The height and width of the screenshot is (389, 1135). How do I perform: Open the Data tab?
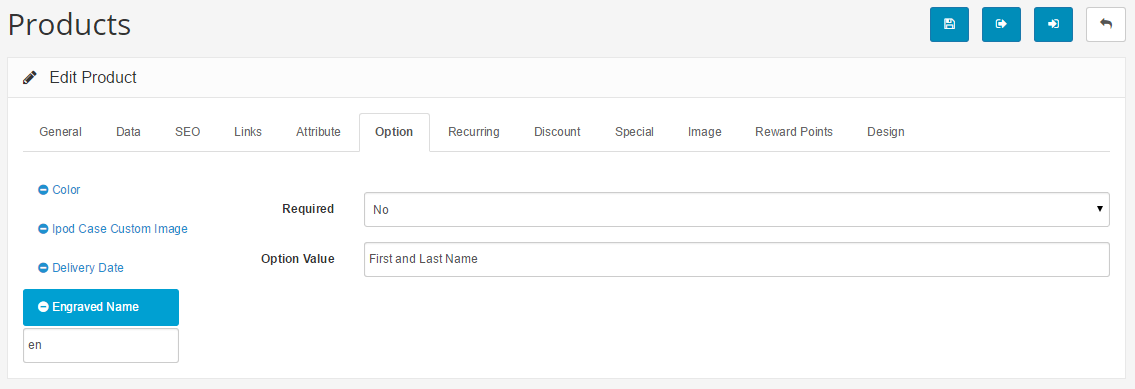[128, 132]
